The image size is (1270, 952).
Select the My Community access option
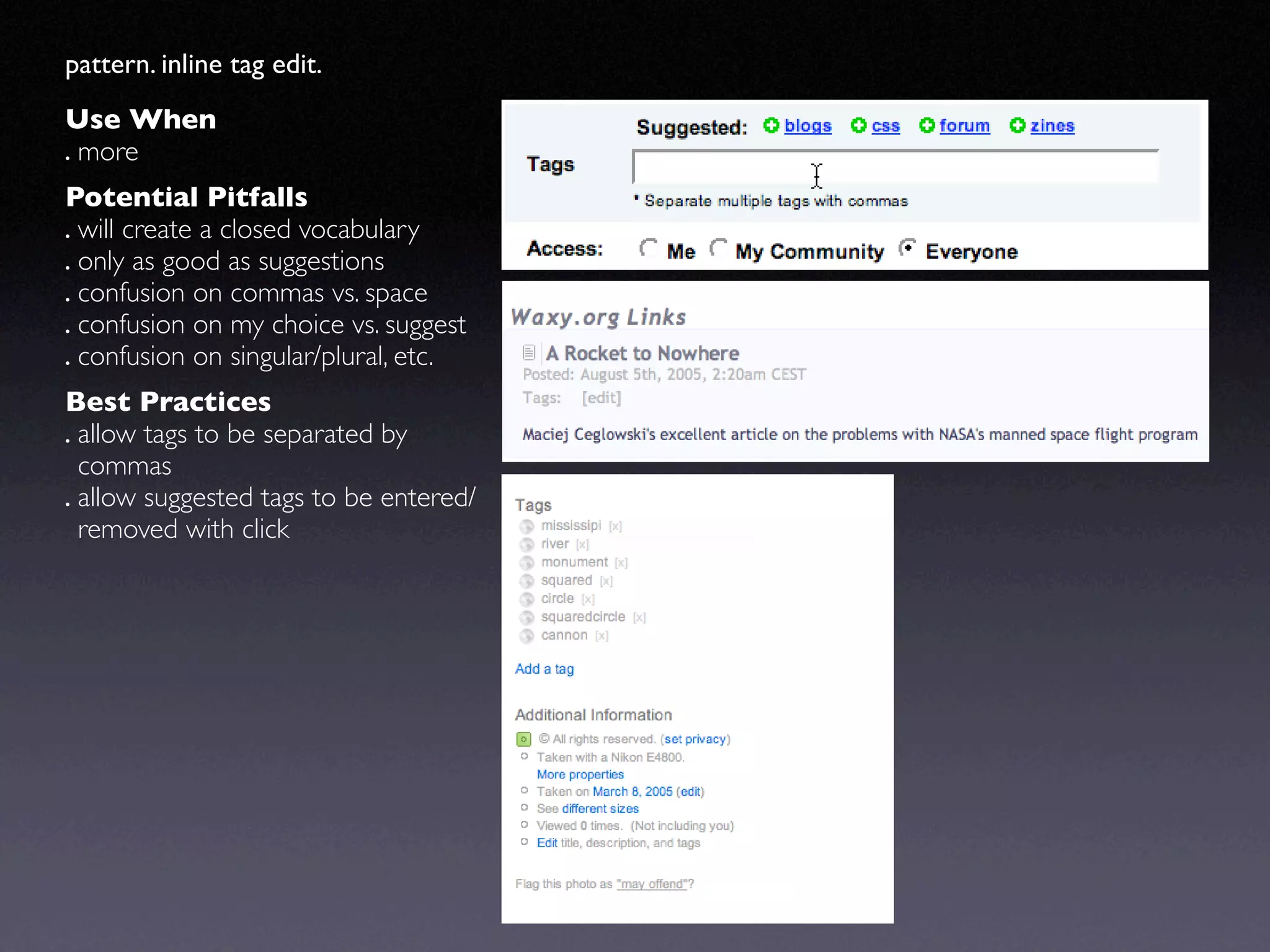pos(718,248)
